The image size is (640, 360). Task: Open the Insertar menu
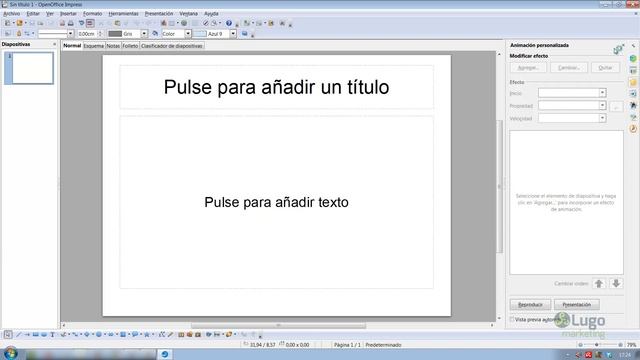click(x=68, y=13)
